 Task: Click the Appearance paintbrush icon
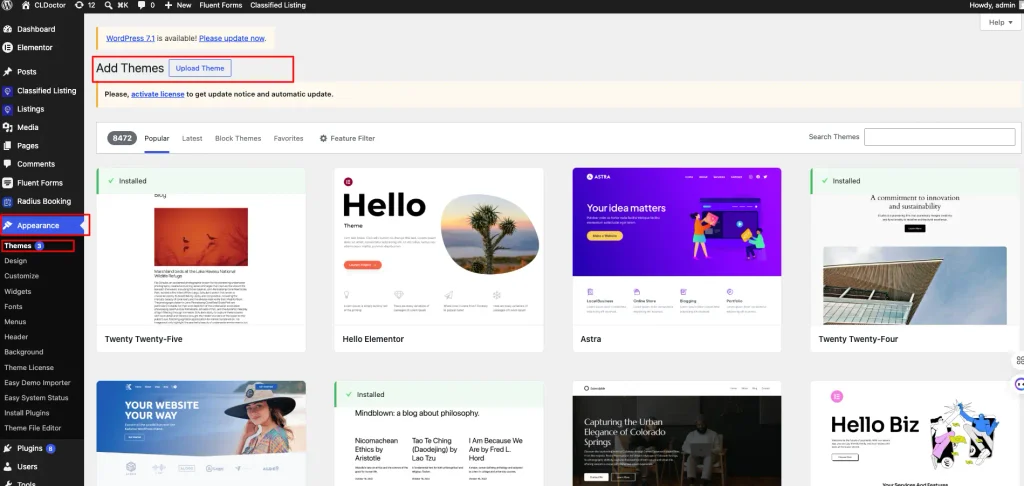tap(8, 225)
